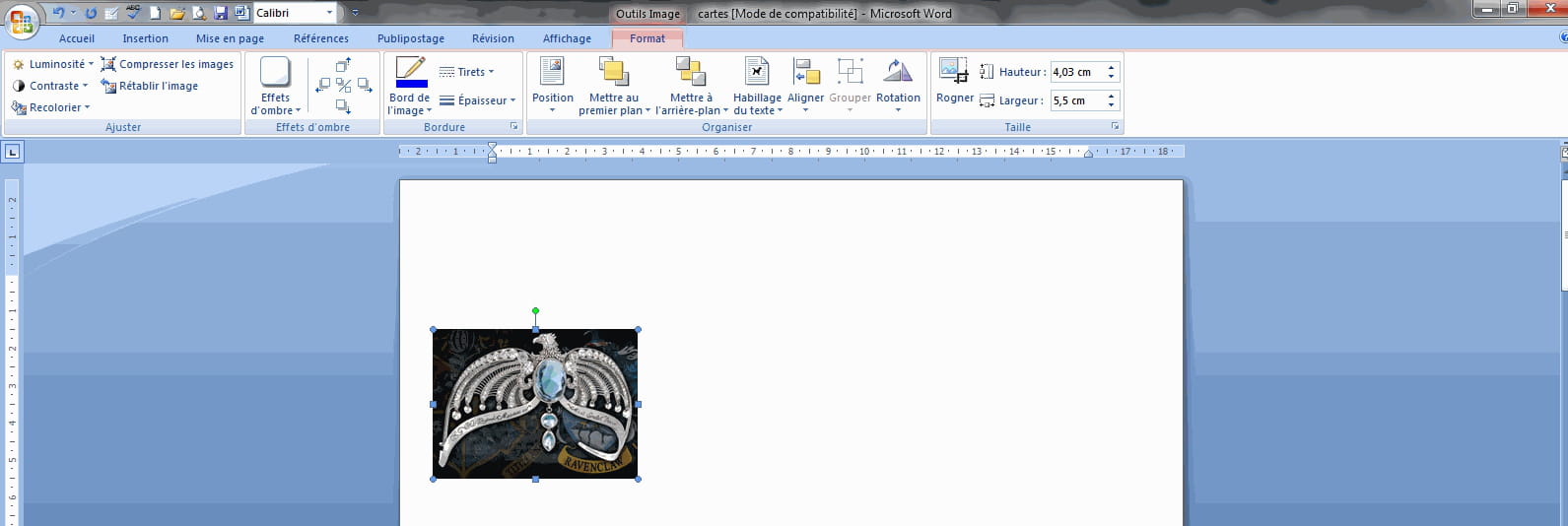The height and width of the screenshot is (526, 1568).
Task: Save the document with the floppy icon
Action: point(221,13)
